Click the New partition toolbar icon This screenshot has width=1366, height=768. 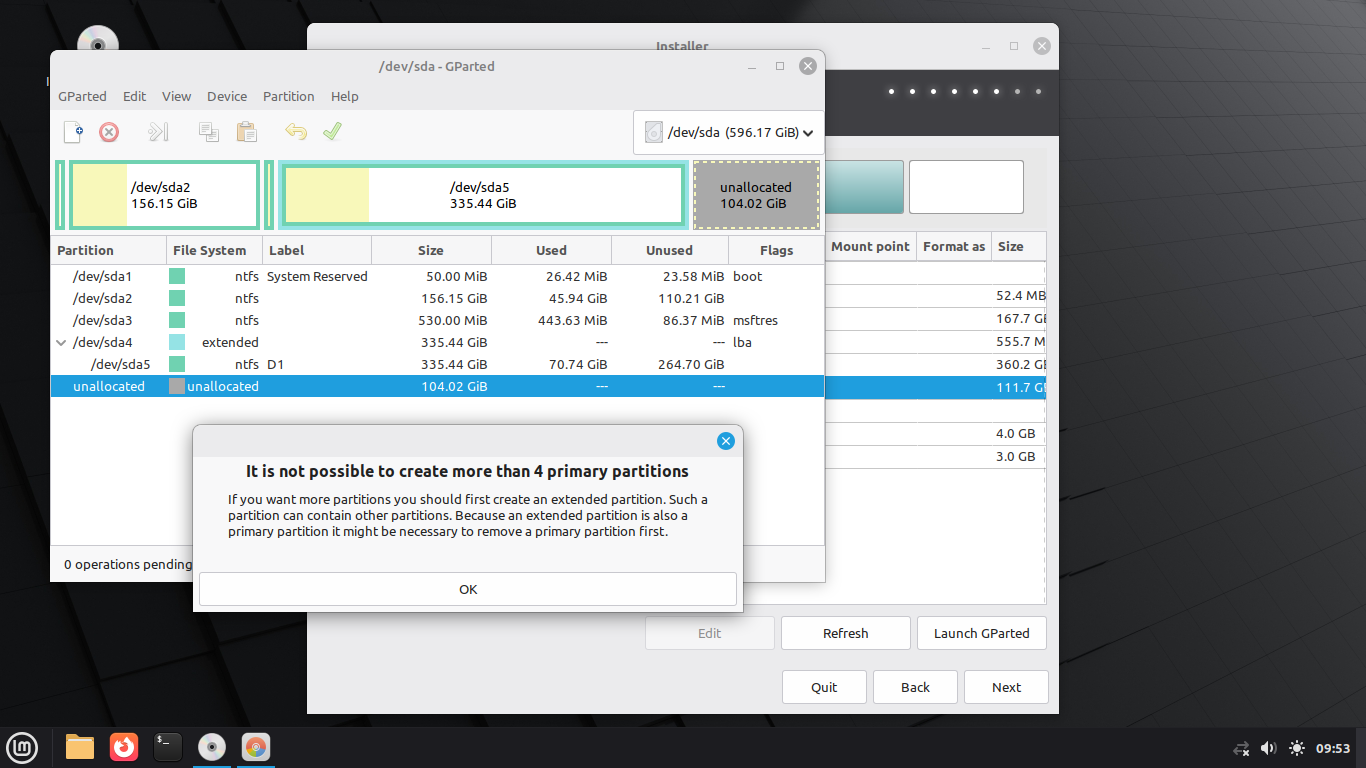click(x=73, y=132)
